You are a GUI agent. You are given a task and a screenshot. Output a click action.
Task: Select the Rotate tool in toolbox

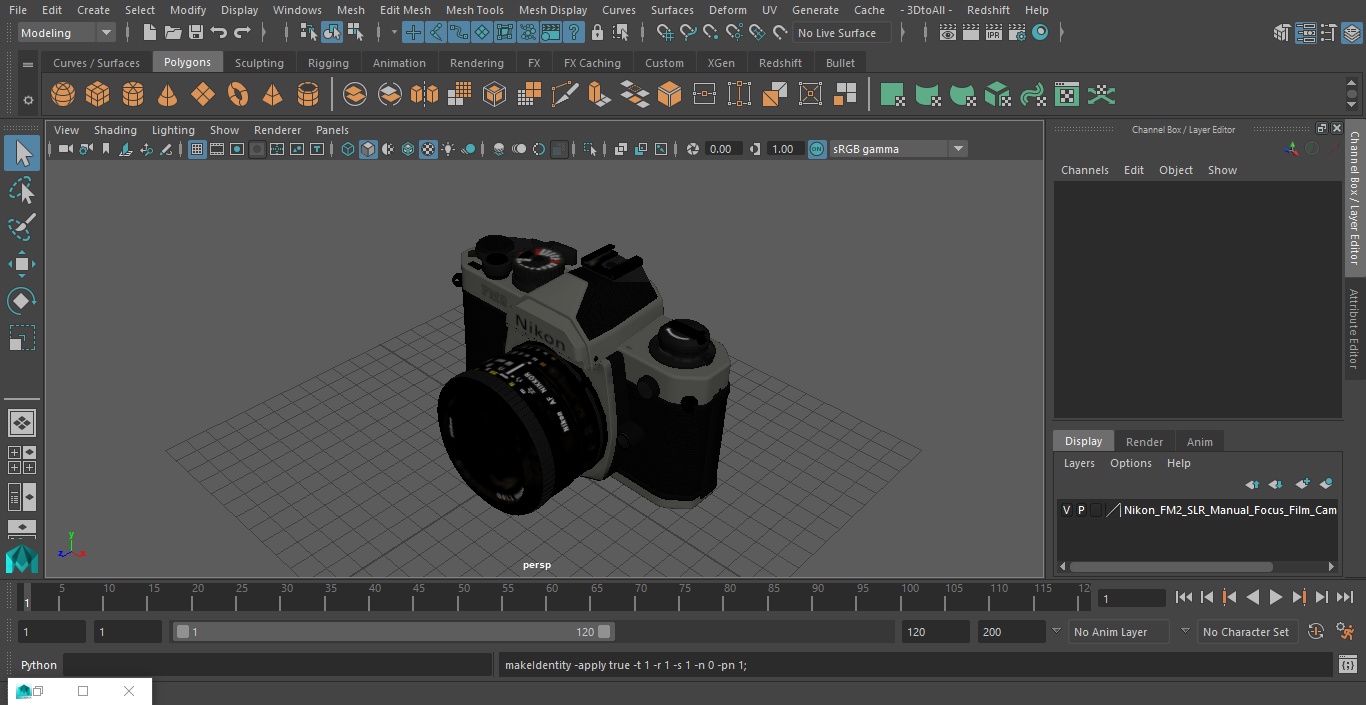22,301
